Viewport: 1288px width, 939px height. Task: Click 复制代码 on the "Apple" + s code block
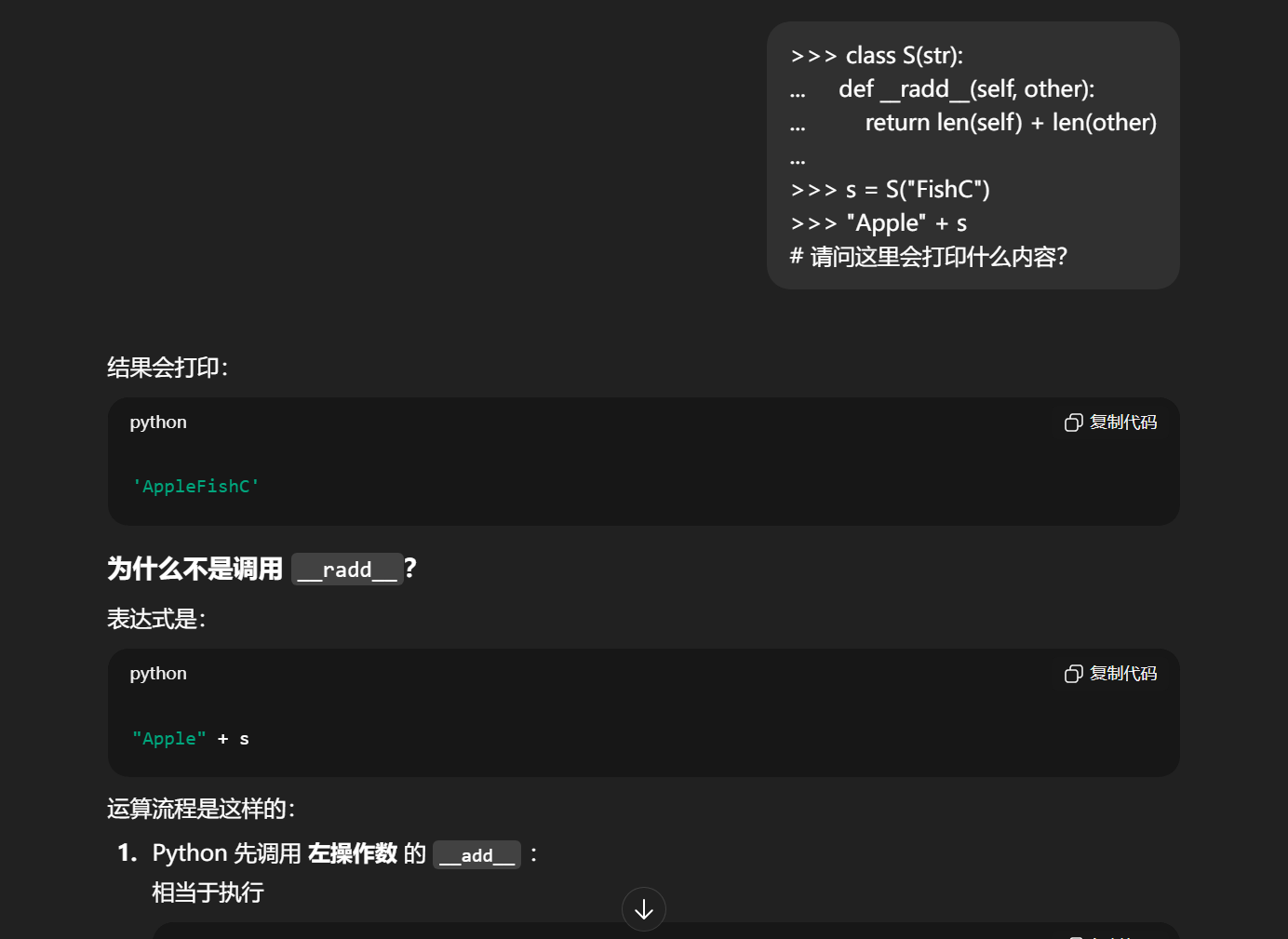1123,674
